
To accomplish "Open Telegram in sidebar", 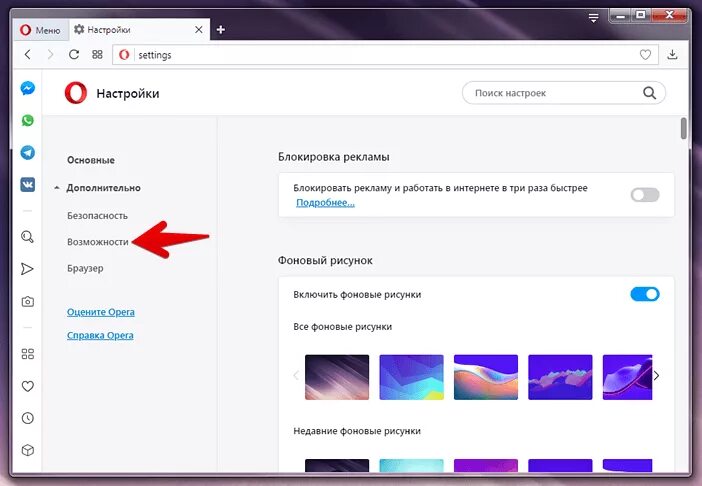I will coord(28,153).
